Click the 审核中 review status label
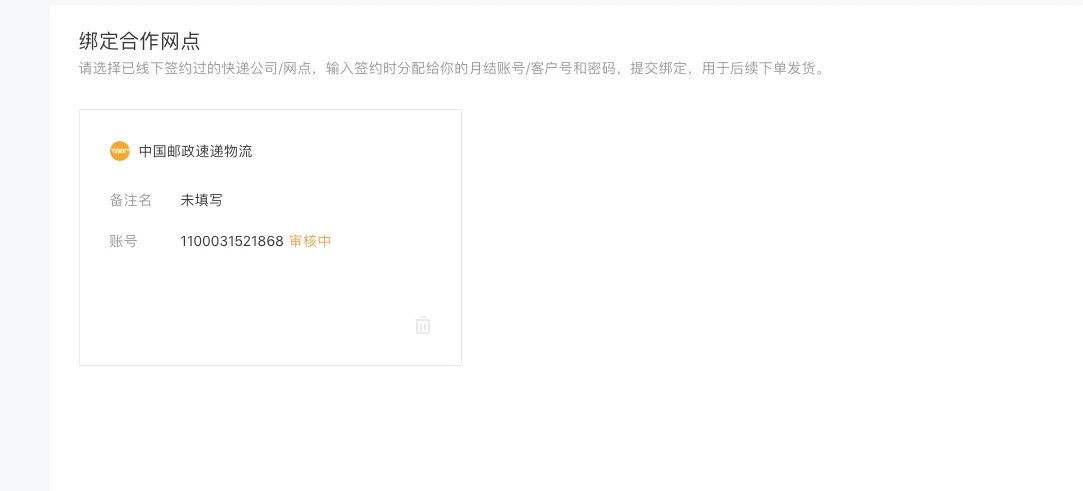The height and width of the screenshot is (491, 1083). pos(310,241)
